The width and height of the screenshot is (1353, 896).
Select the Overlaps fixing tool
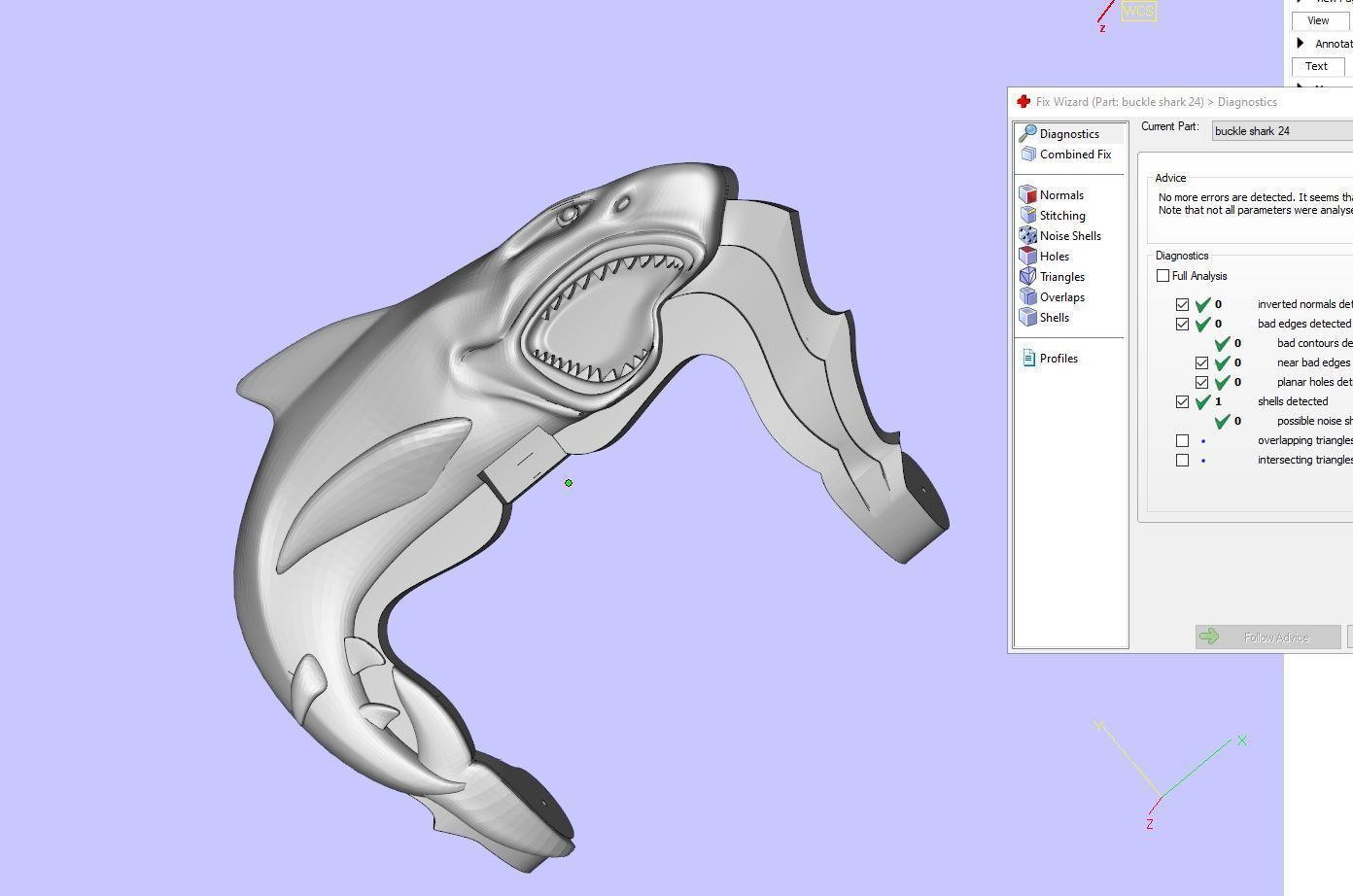(1053, 297)
